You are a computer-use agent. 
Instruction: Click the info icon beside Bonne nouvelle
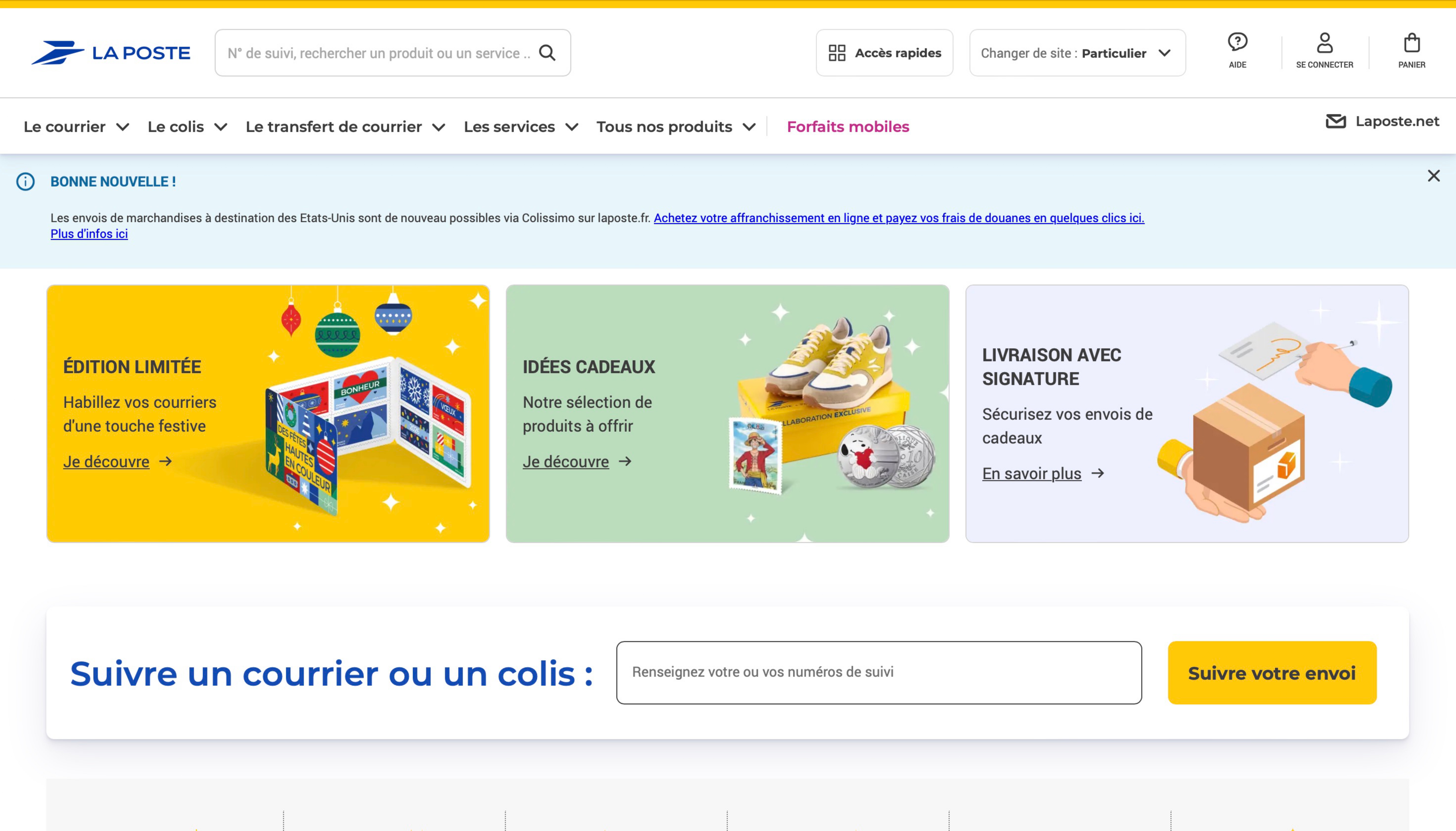click(25, 182)
